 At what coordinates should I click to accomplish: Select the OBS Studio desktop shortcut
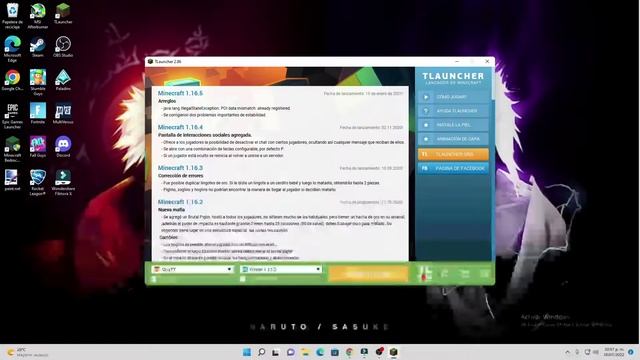click(63, 47)
